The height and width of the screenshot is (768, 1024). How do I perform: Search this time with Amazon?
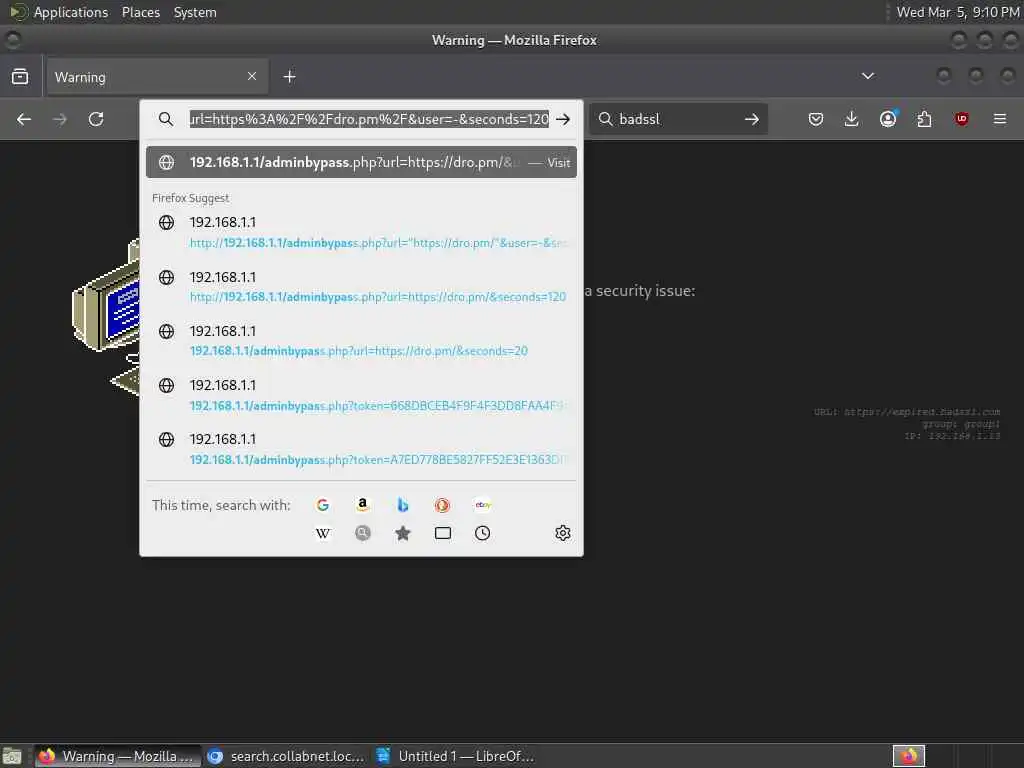point(362,505)
